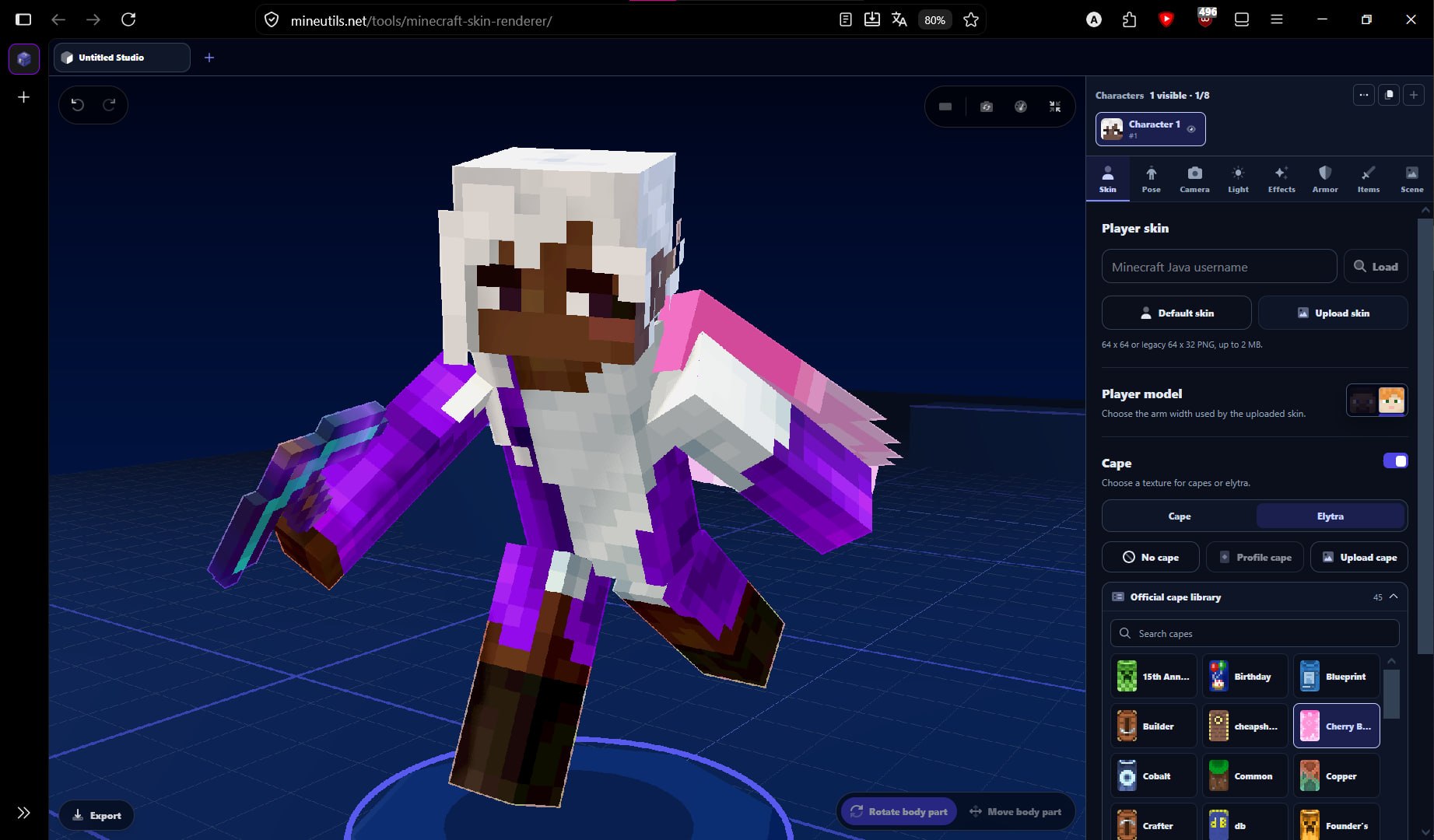The image size is (1434, 840).
Task: Click the install/download icon in the address bar
Action: pos(872,19)
